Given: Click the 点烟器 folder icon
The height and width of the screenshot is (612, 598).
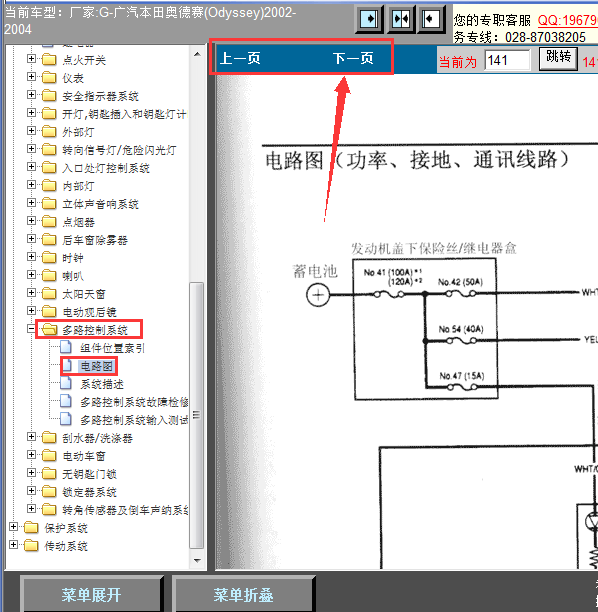Looking at the screenshot, I should [x=49, y=222].
